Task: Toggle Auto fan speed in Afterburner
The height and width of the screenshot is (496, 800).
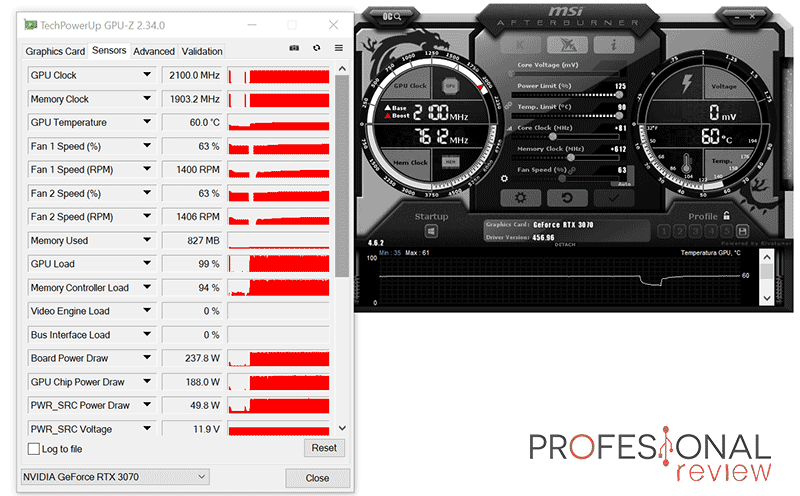Action: (x=624, y=183)
